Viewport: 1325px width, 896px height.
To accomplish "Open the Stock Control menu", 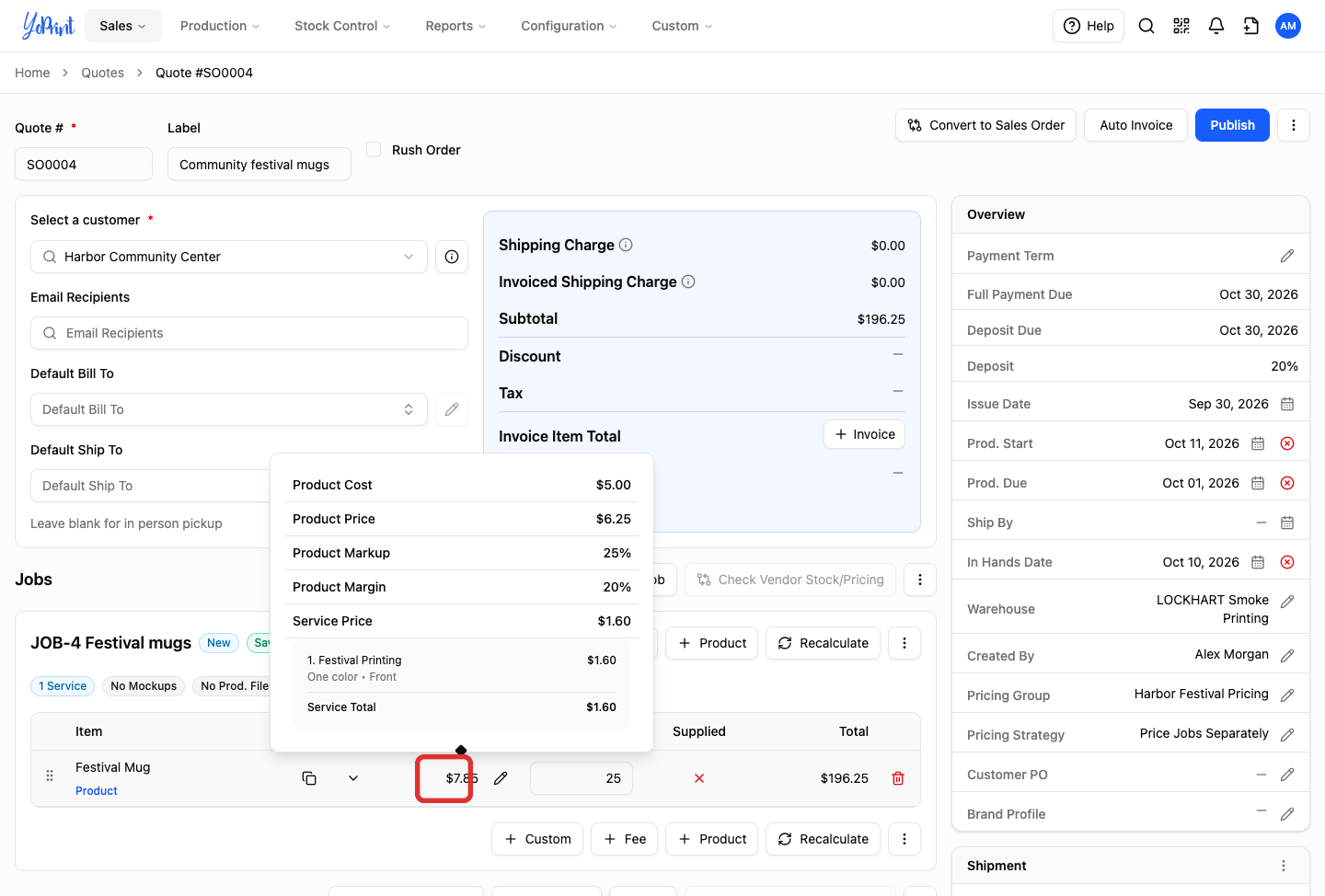I will tap(342, 26).
